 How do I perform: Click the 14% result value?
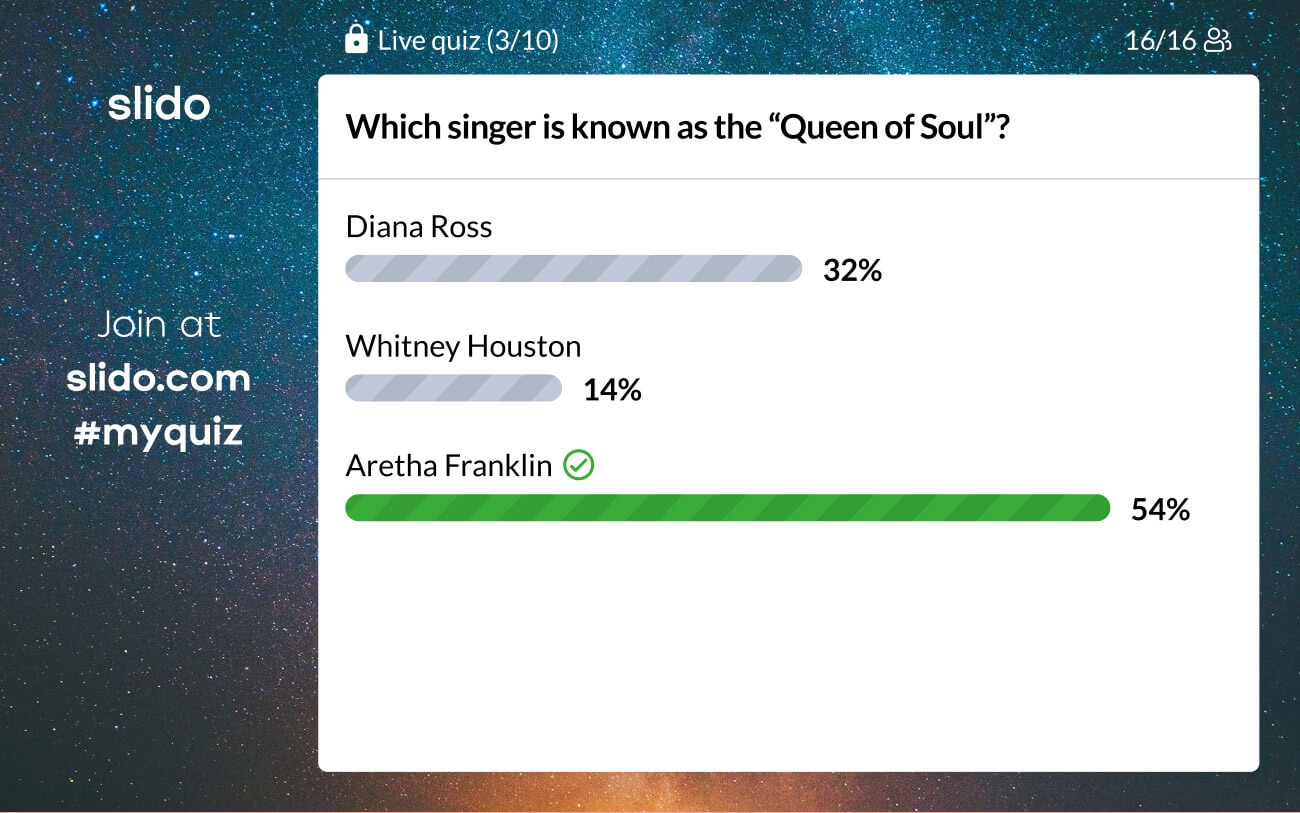612,389
